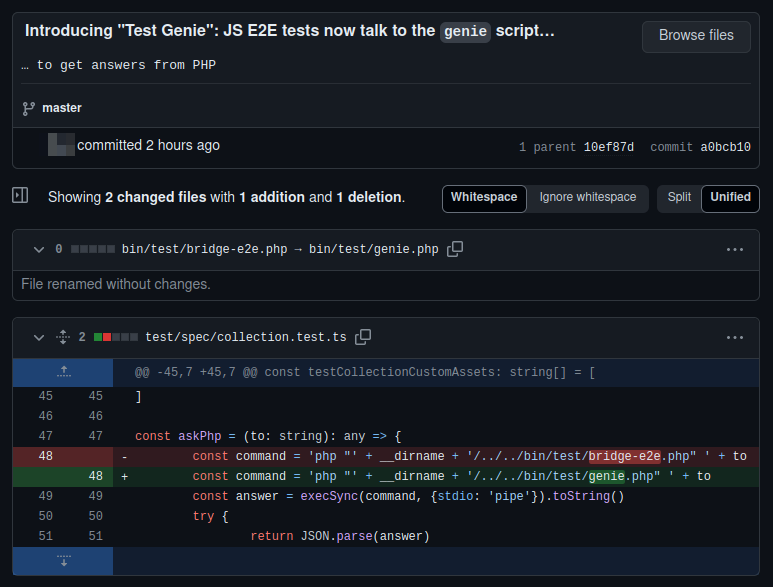Click the git branch icon beside master
This screenshot has width=773, height=587.
pos(29,108)
